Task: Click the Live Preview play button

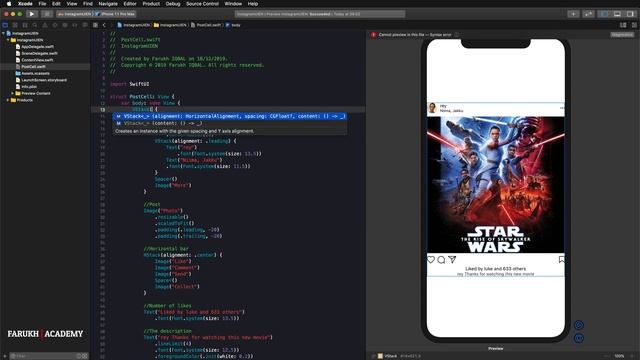Action: click(x=579, y=325)
